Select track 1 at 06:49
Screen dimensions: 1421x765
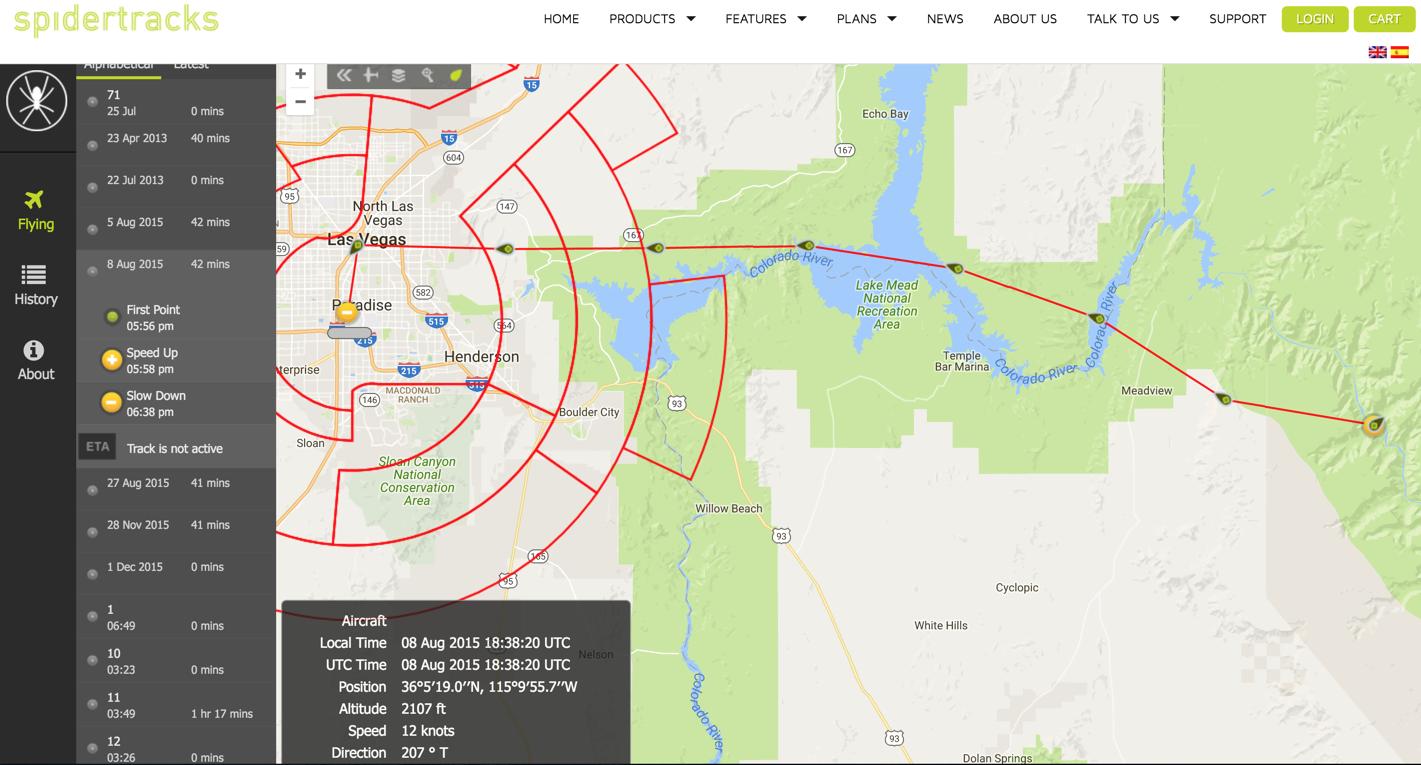click(x=176, y=617)
